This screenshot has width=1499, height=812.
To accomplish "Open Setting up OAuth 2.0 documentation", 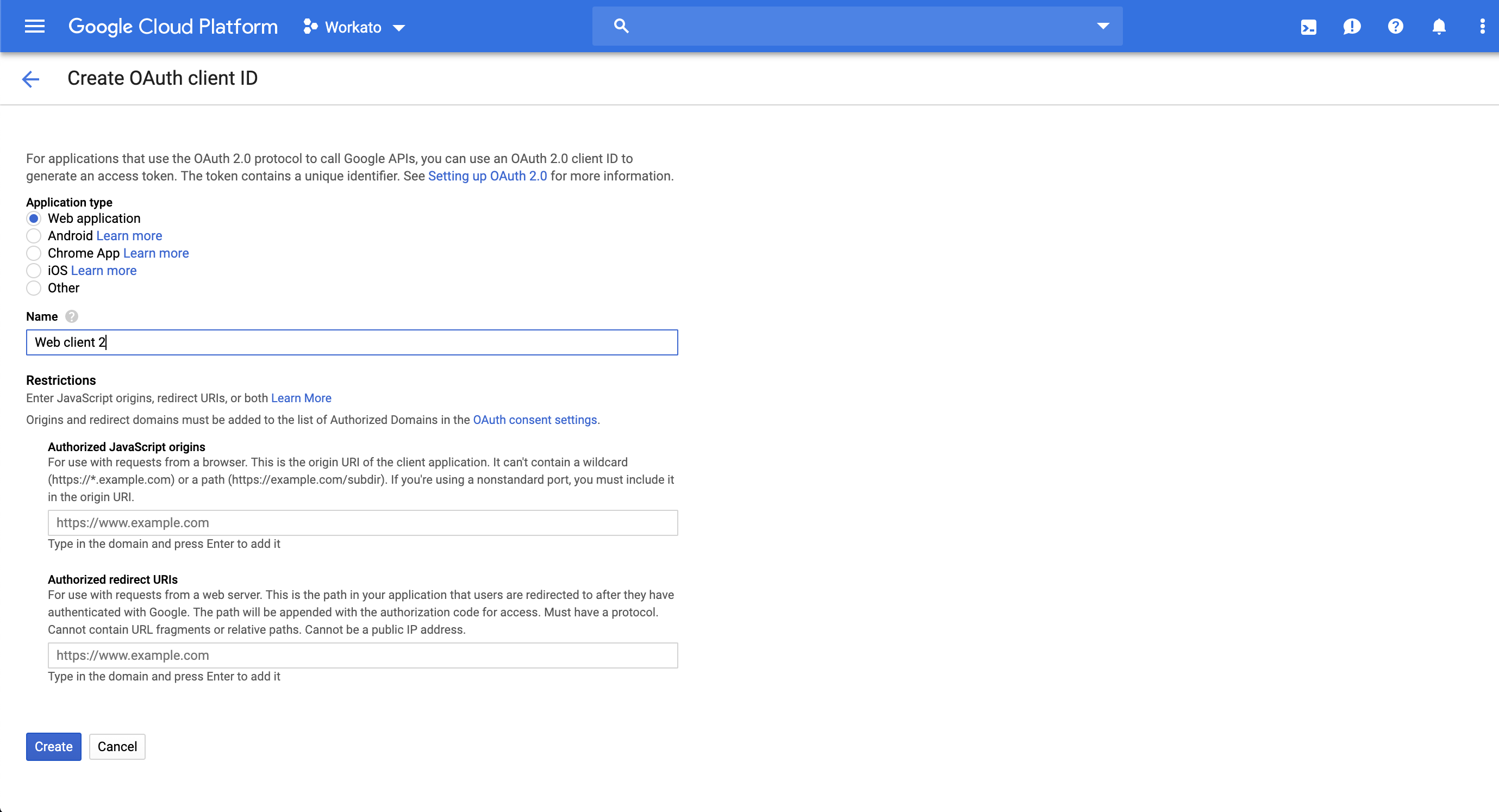I will [487, 176].
